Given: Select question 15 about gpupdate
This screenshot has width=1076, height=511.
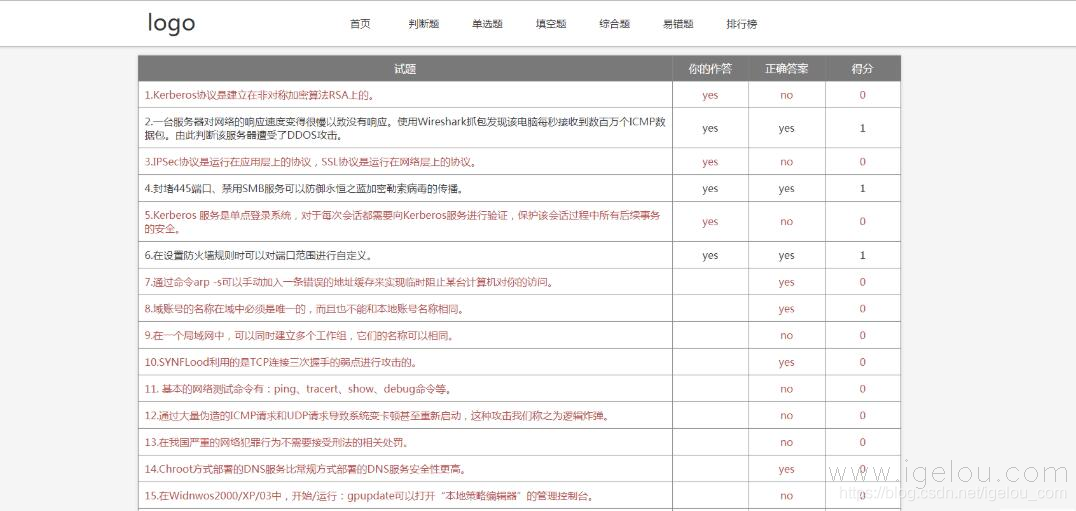Looking at the screenshot, I should [x=369, y=496].
